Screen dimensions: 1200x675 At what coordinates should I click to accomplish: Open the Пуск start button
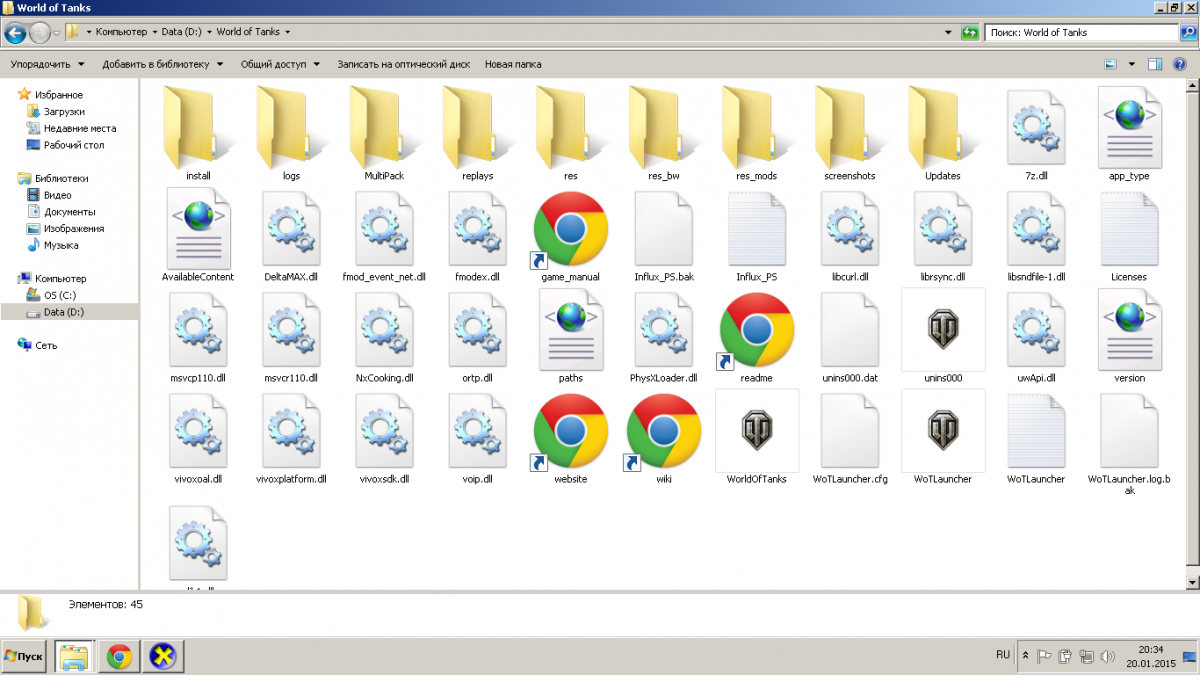click(x=24, y=656)
